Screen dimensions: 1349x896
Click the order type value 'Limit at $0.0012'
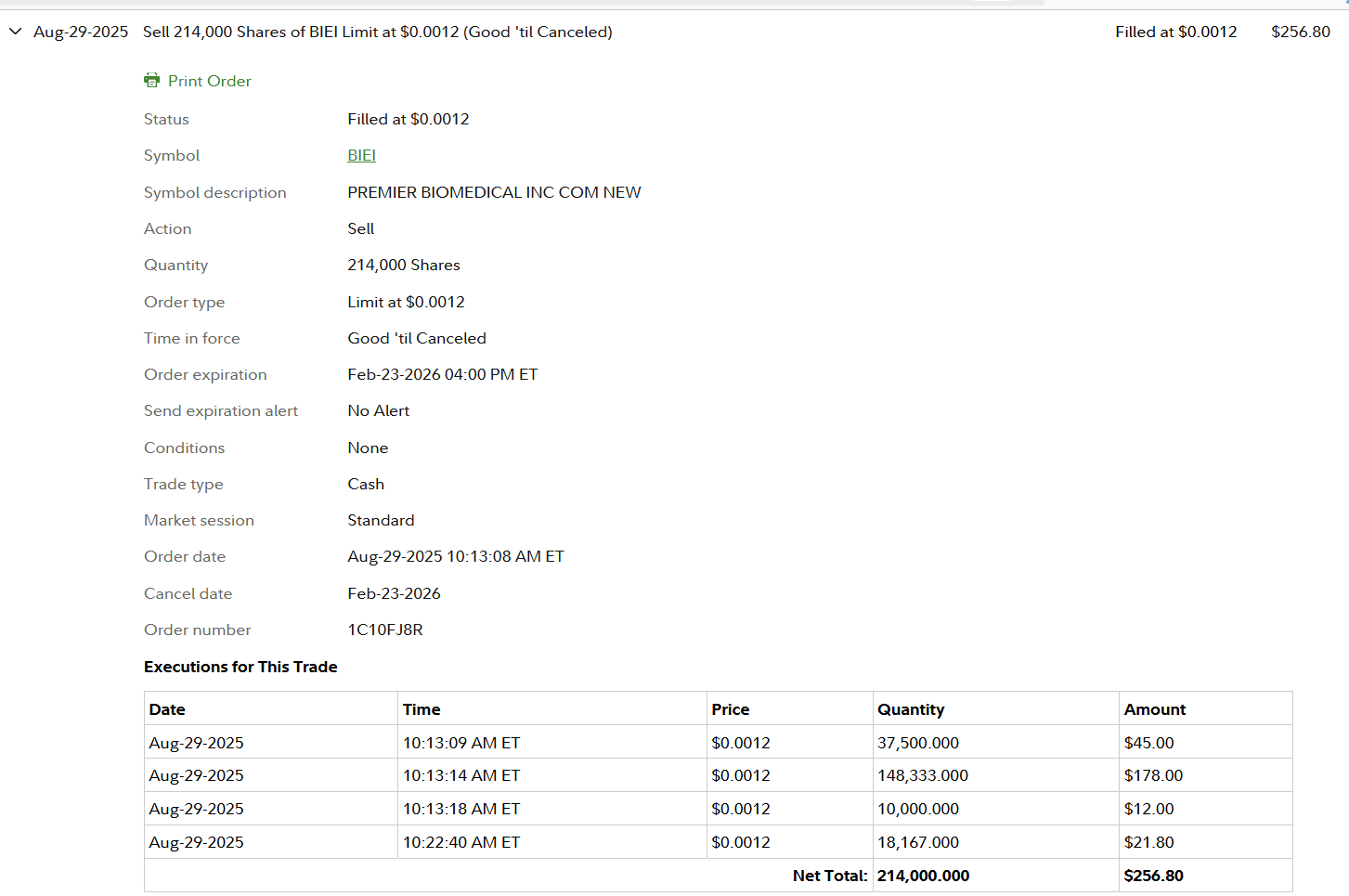coord(407,302)
